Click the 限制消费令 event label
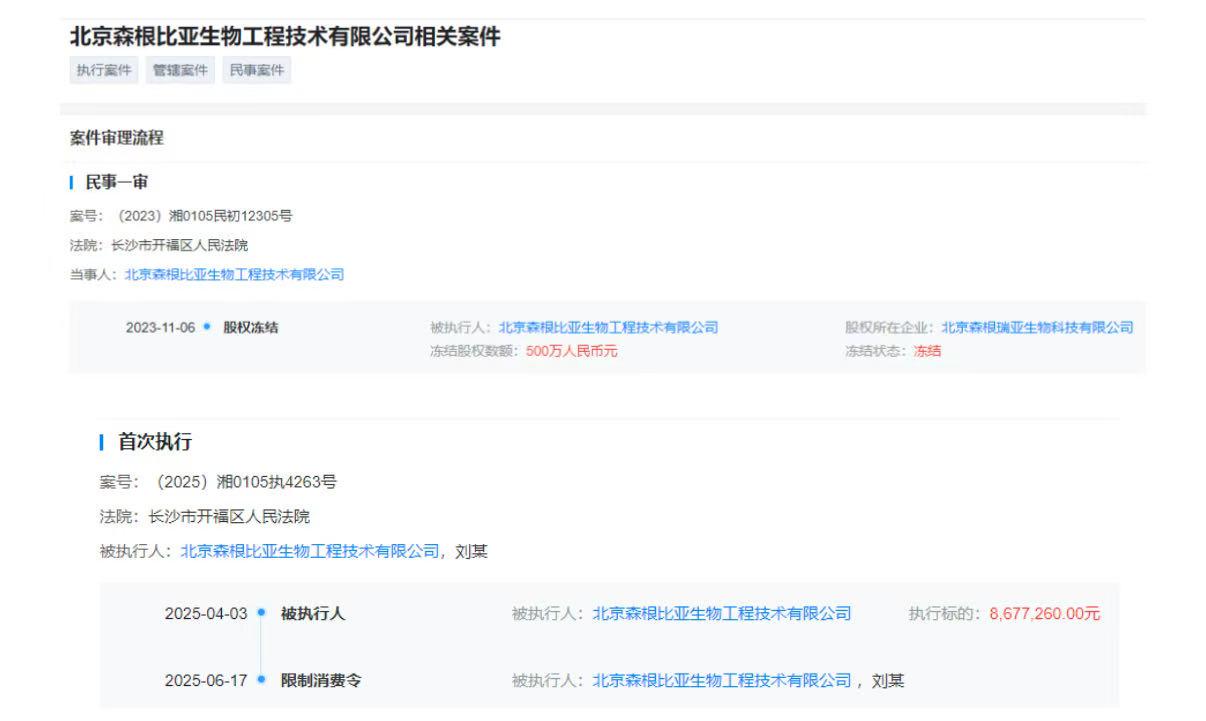The height and width of the screenshot is (721, 1206). (321, 680)
